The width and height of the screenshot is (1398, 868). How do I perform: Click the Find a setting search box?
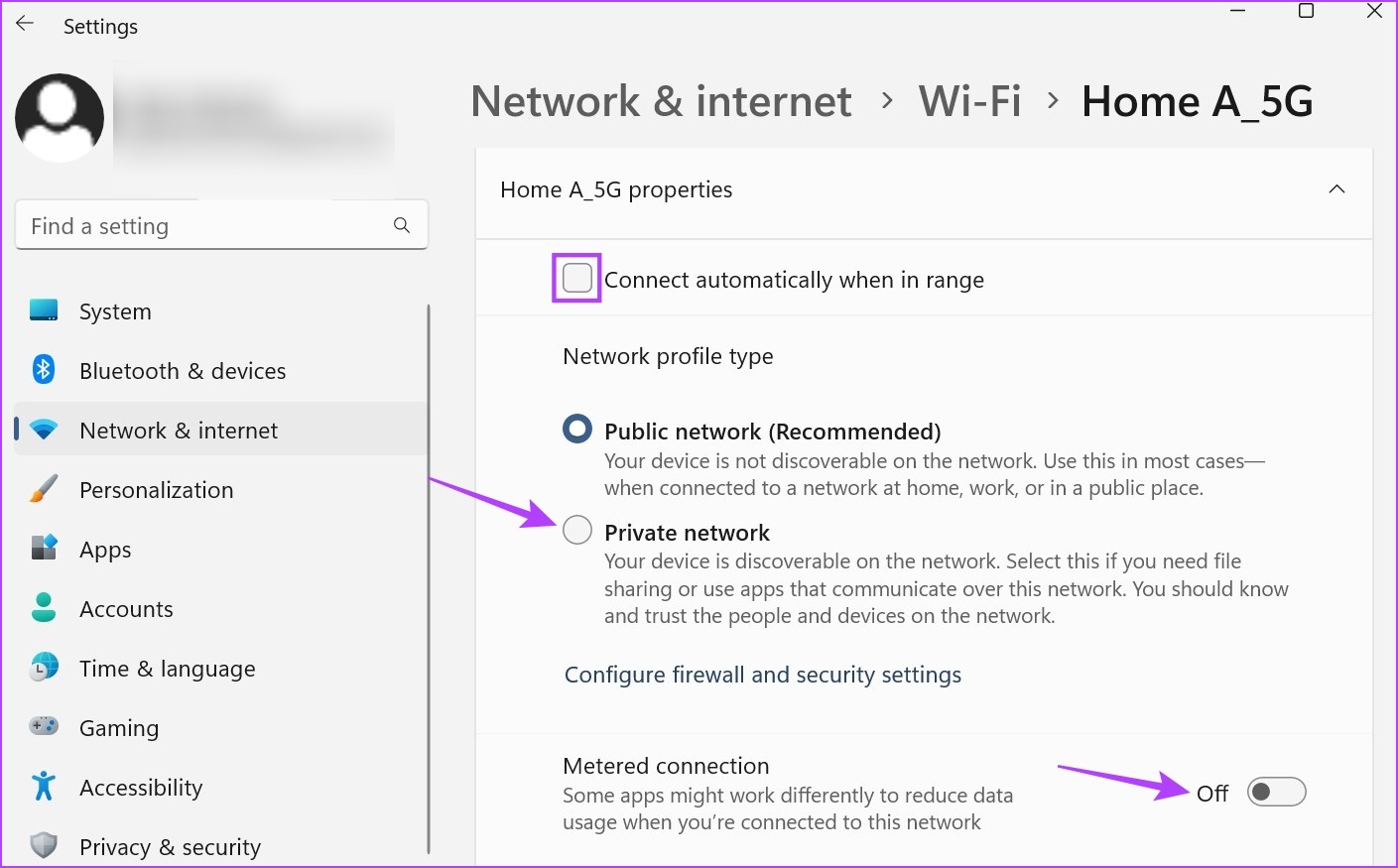point(221,225)
